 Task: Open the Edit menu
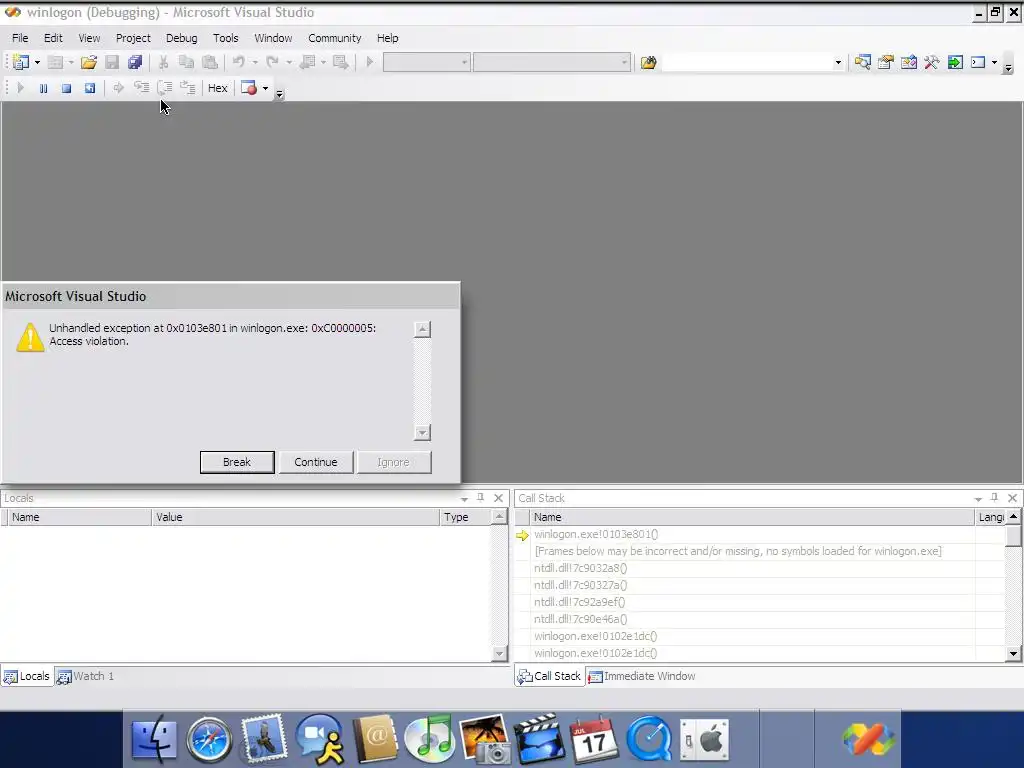coord(53,38)
